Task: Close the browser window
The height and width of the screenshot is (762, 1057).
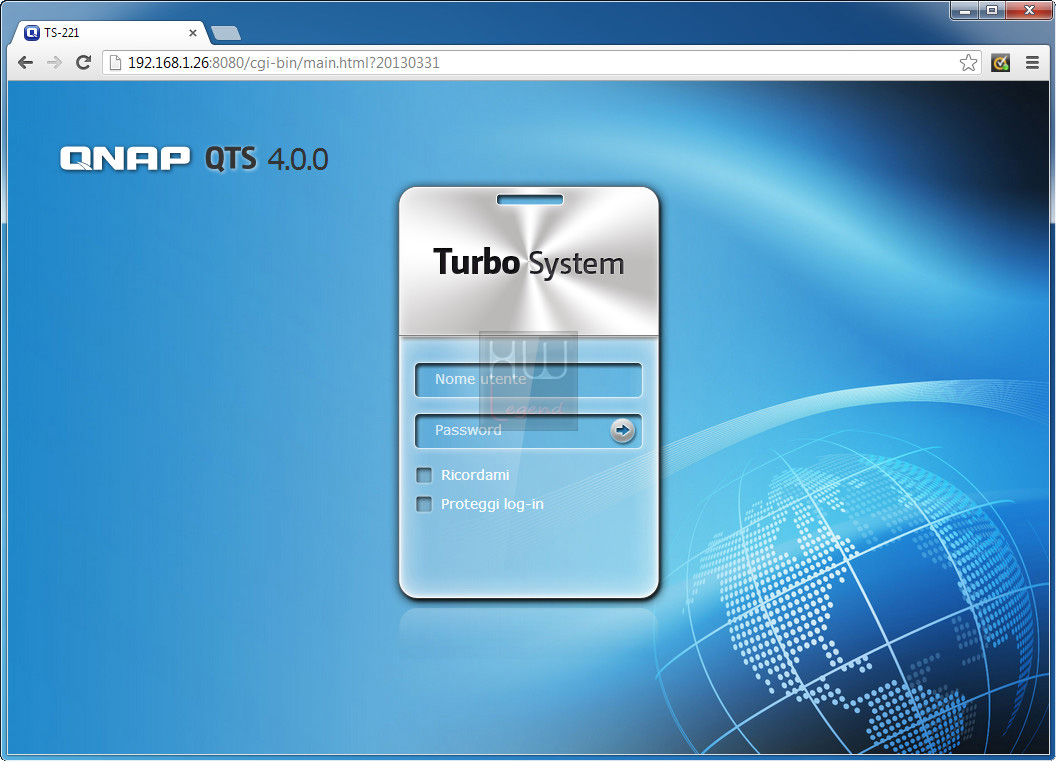Action: pyautogui.click(x=1029, y=9)
